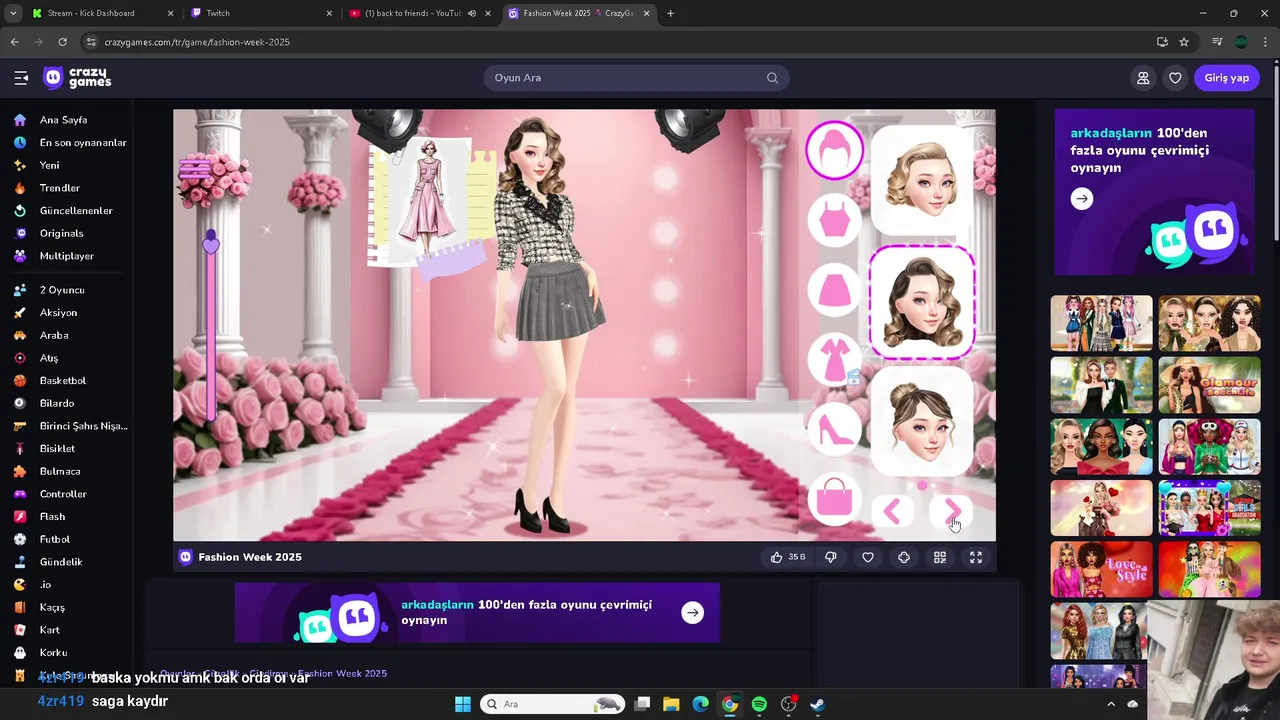Screen dimensions: 1280x720
Task: Open the Windows Start menu
Action: coord(462,704)
